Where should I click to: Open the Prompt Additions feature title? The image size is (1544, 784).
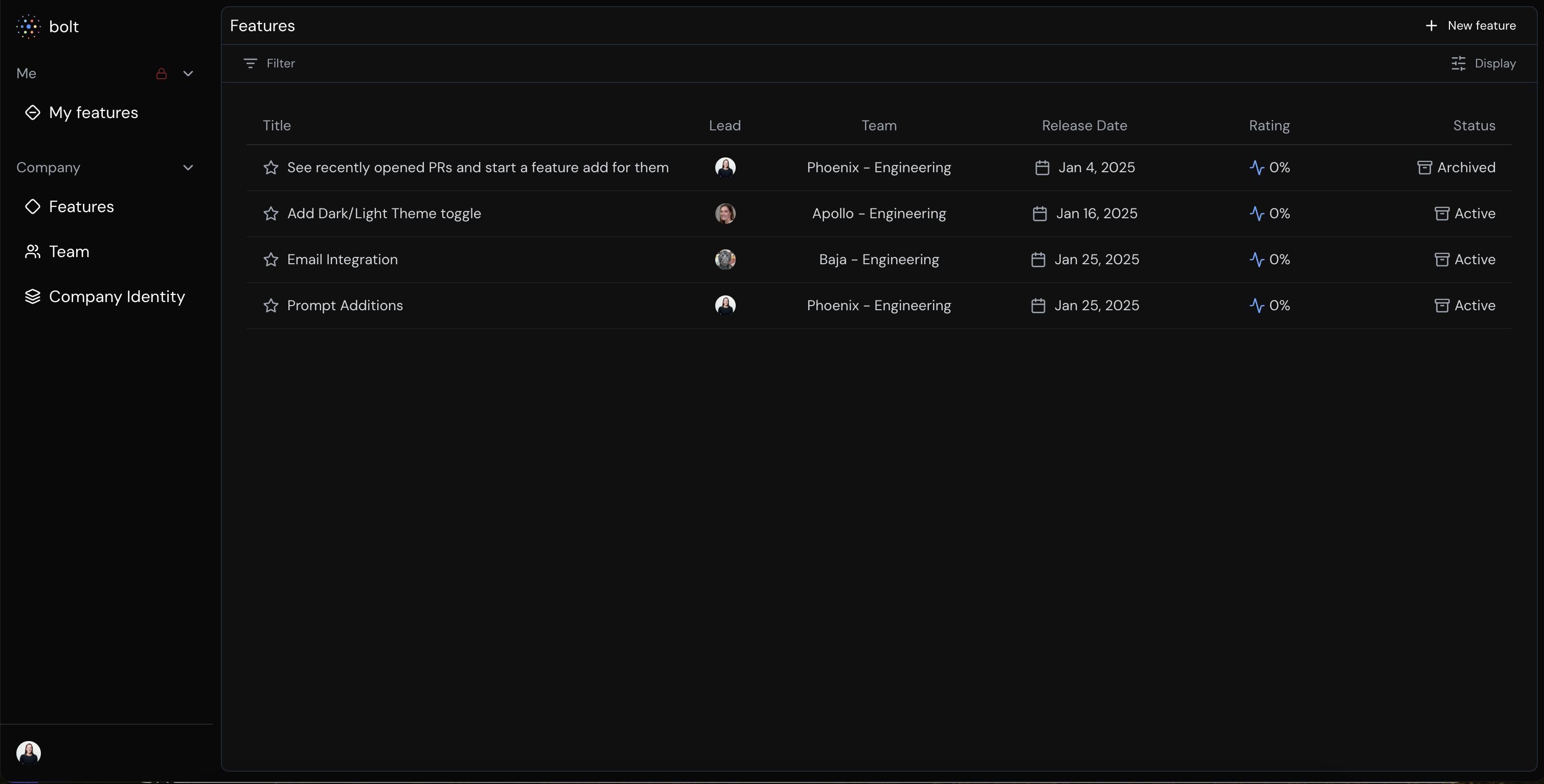pos(345,306)
